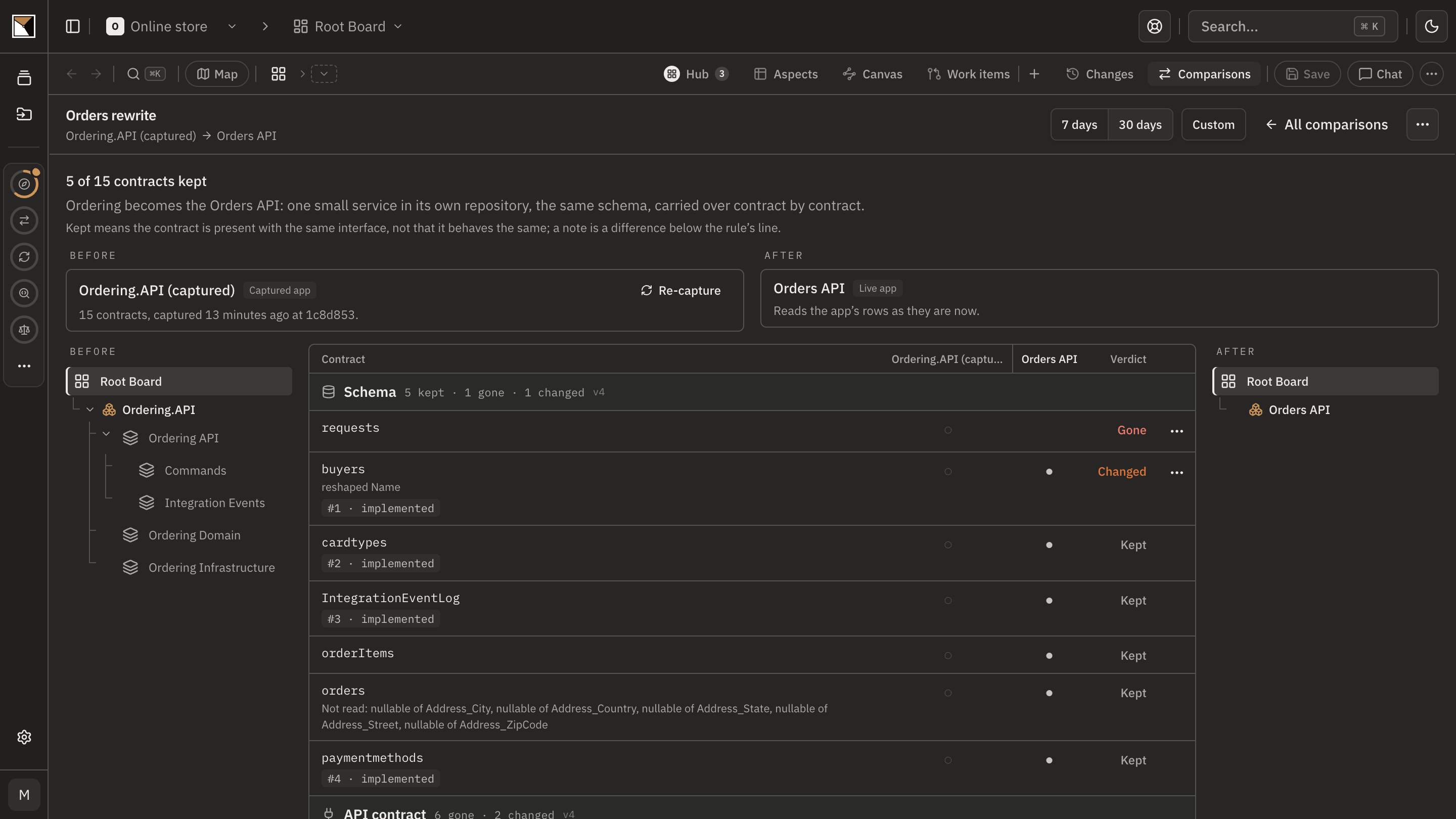Image resolution: width=1456 pixels, height=819 pixels.
Task: Open the Aspects tab
Action: (786, 74)
